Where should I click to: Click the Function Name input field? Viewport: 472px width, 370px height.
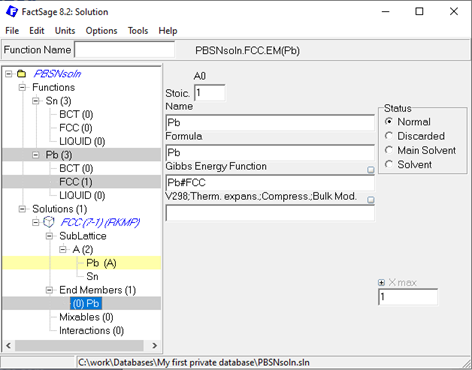[x=125, y=50]
